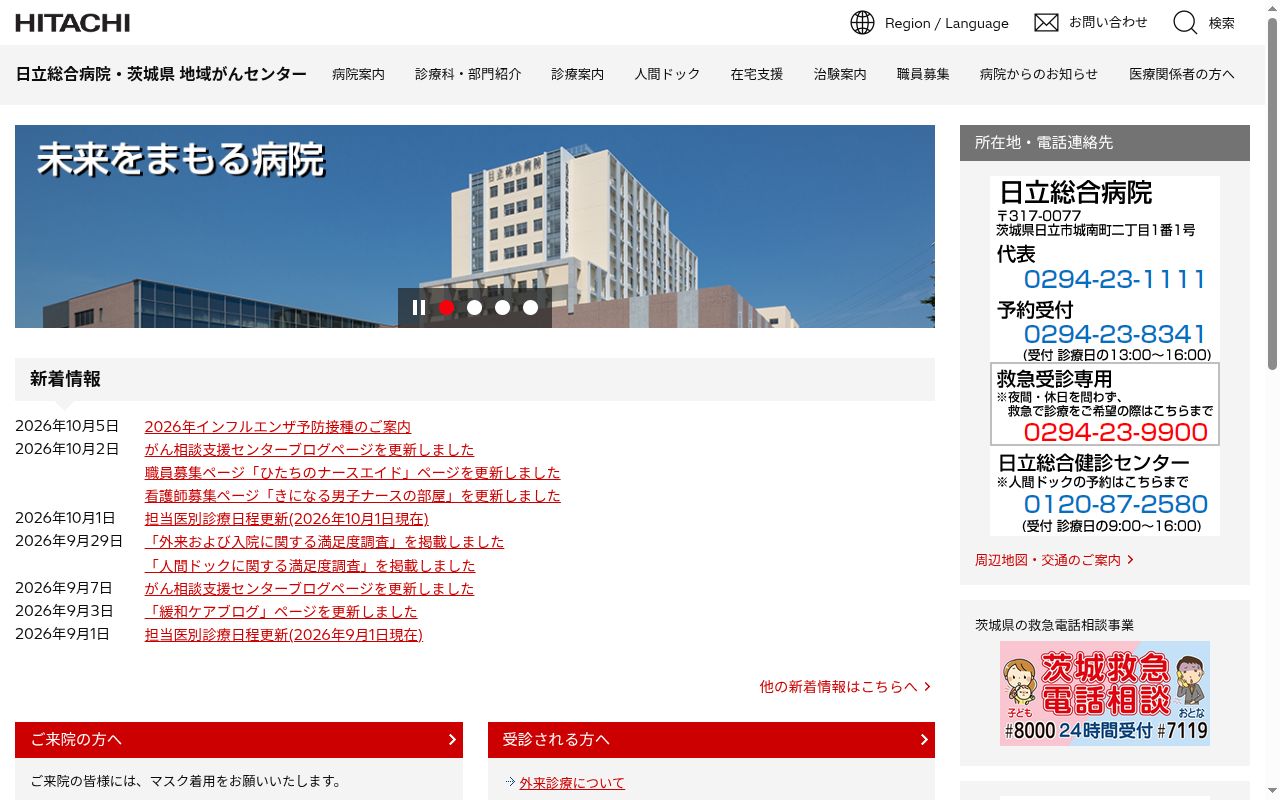Screen dimensions: 1280x800
Task: Click the mask notice ご来院の皆様には text
Action: (185, 781)
